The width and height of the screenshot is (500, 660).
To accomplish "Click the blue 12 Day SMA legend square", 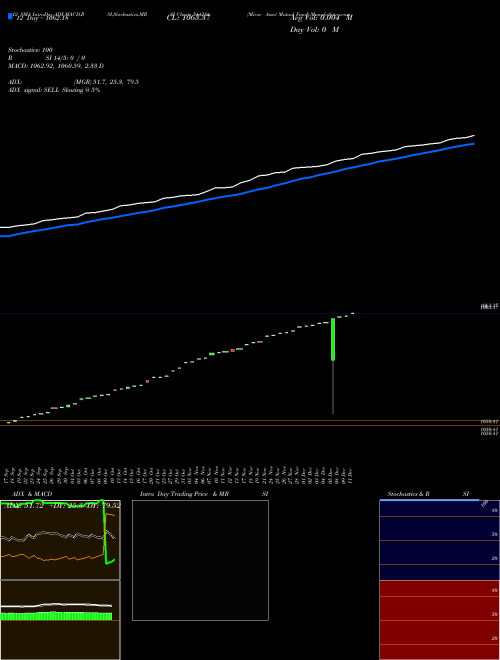I will [x=10, y=17].
